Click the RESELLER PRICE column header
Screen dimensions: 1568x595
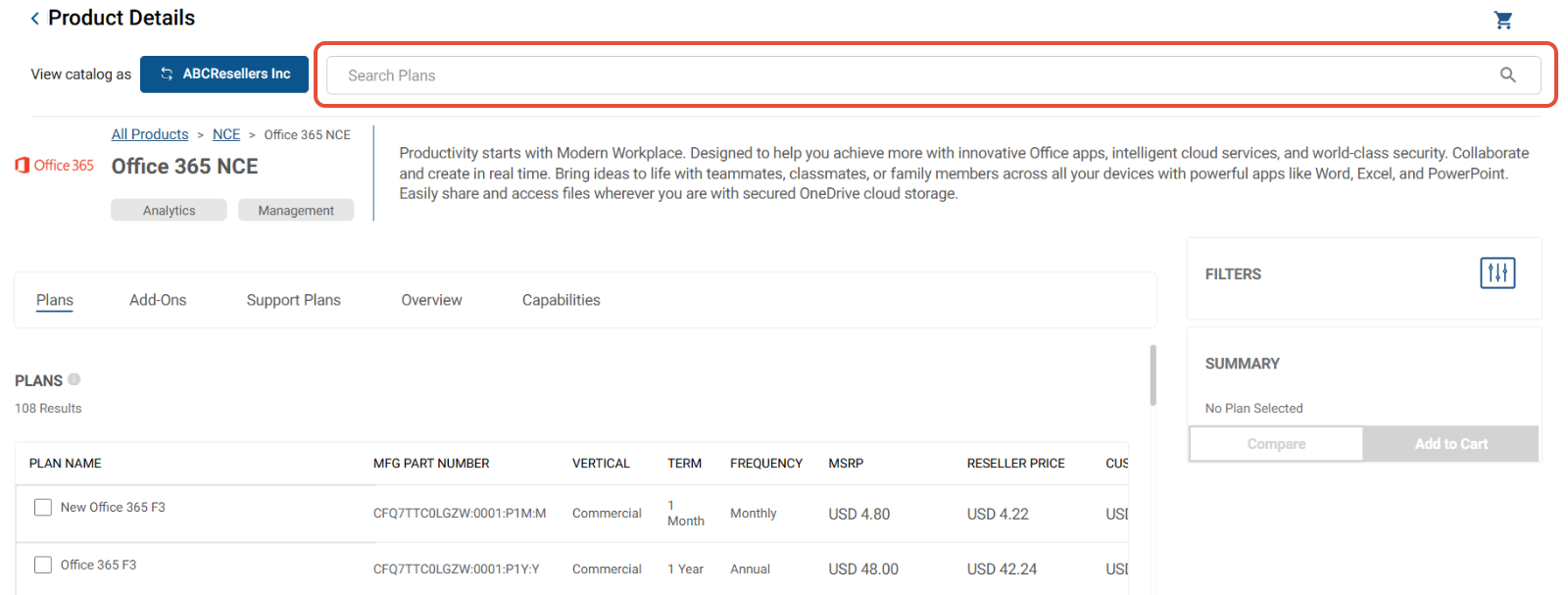coord(1016,464)
